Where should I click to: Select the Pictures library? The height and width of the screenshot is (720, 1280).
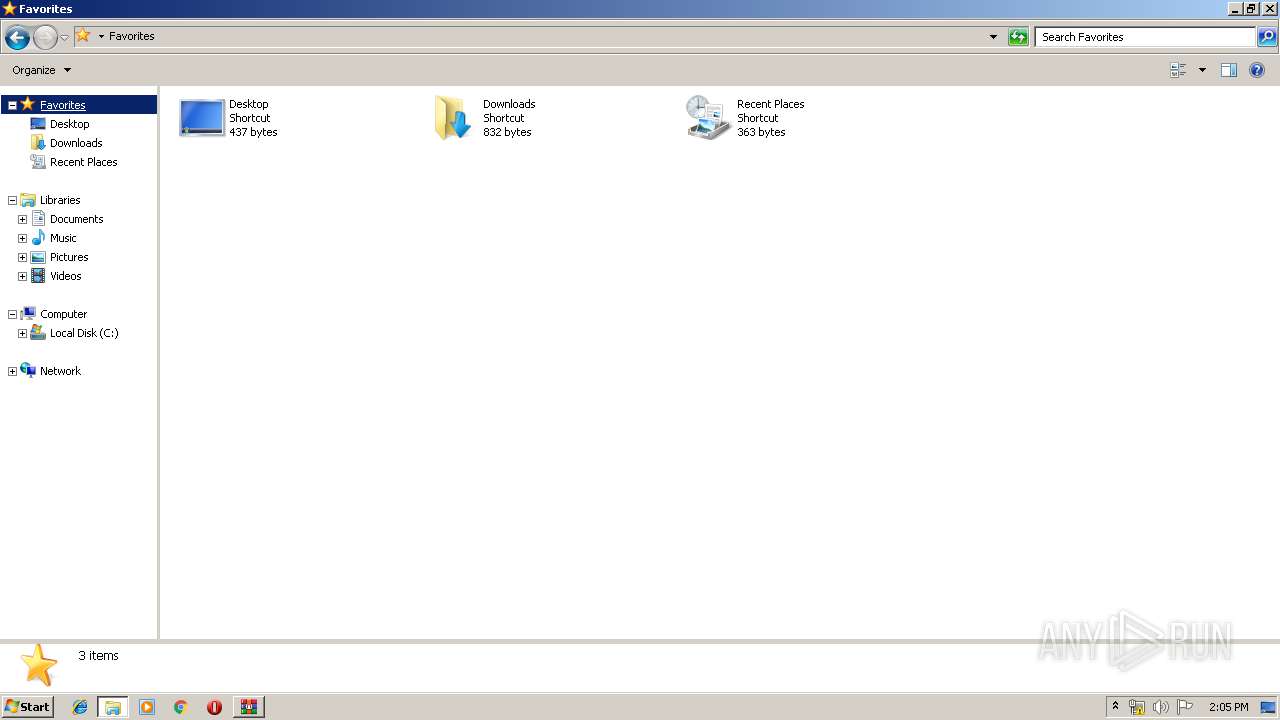coord(69,257)
